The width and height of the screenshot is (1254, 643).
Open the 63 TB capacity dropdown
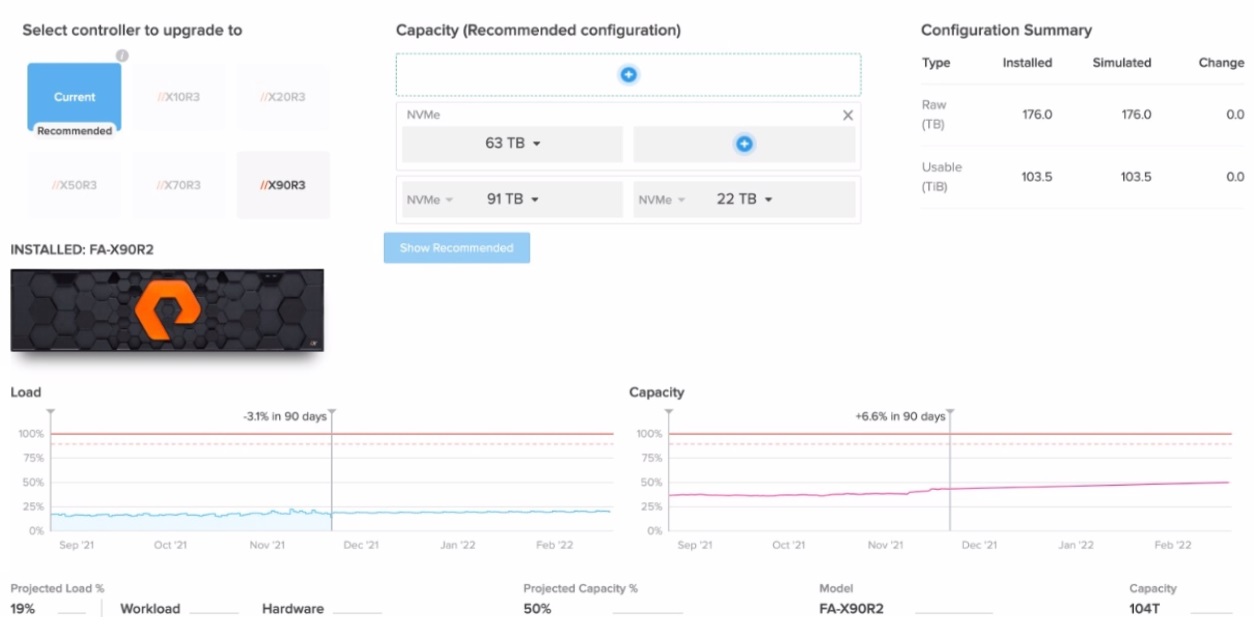point(512,144)
